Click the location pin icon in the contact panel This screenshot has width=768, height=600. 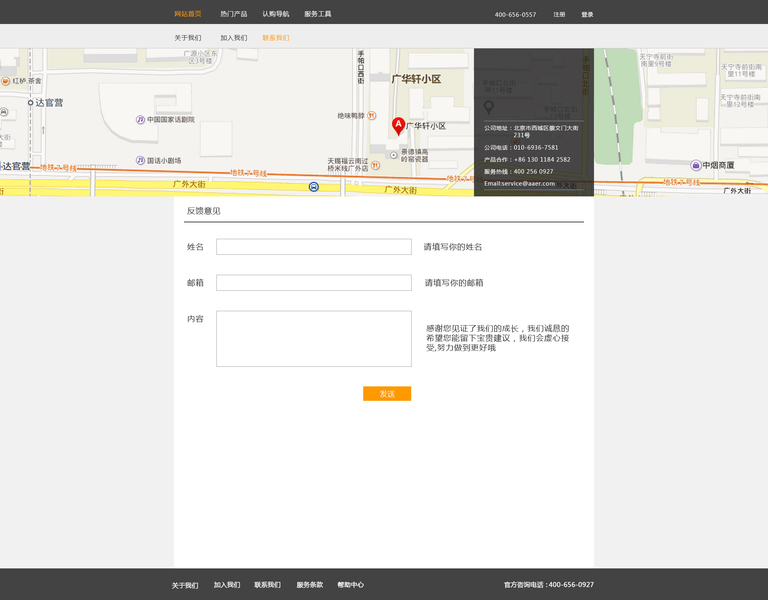pos(488,107)
